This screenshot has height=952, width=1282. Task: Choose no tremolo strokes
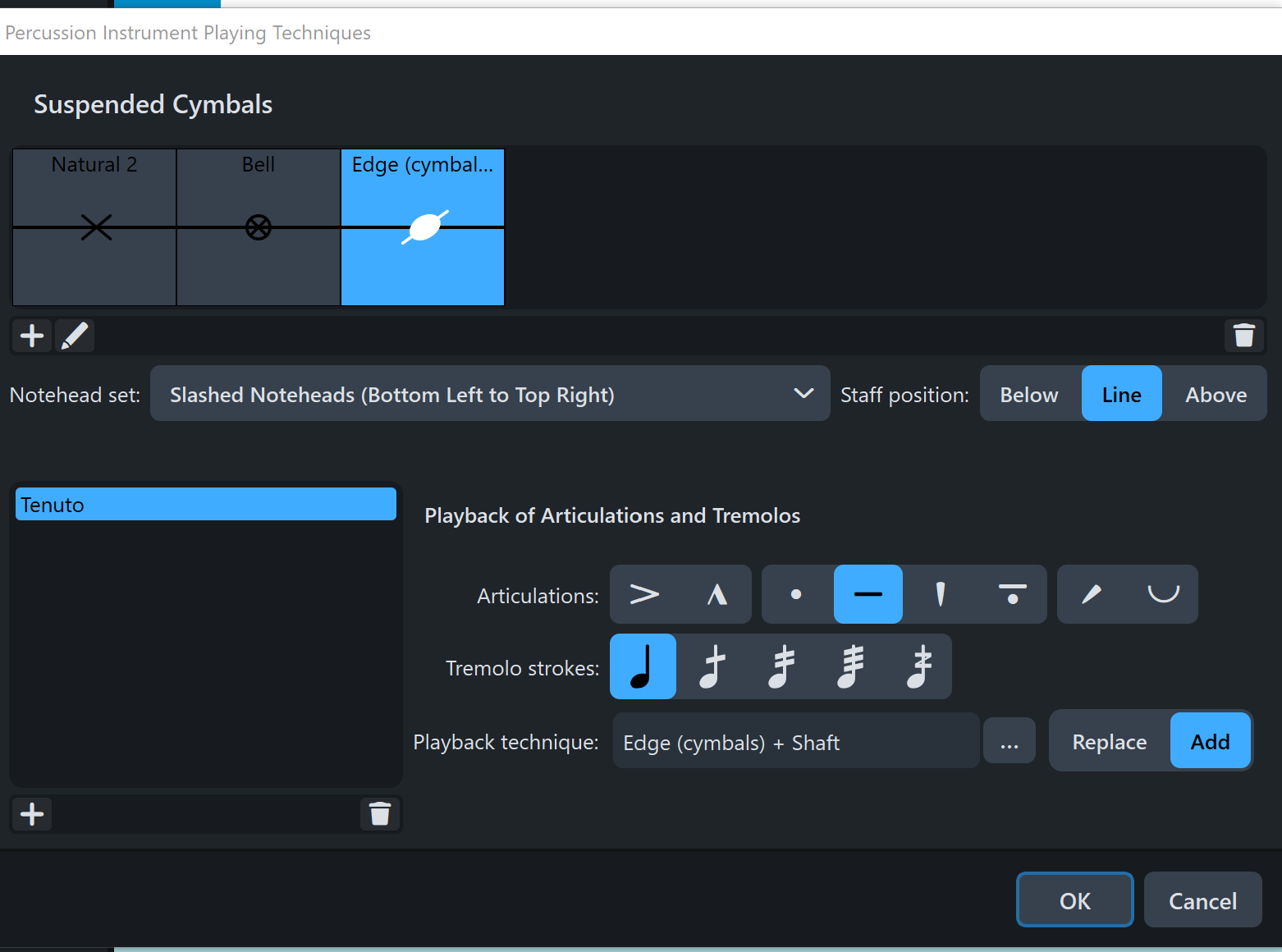click(x=643, y=666)
